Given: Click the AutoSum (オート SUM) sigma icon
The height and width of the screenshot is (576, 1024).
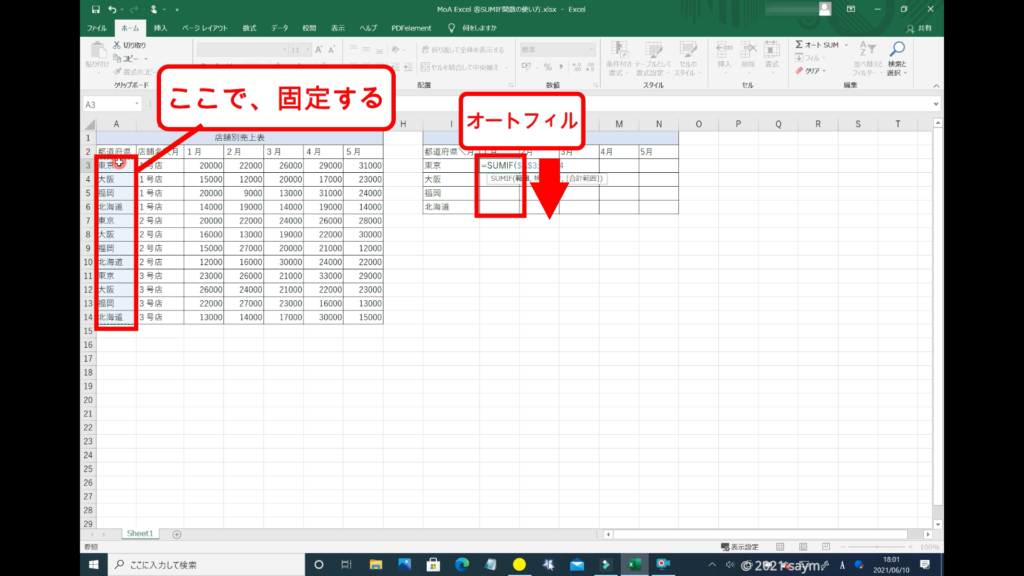Looking at the screenshot, I should pos(800,45).
